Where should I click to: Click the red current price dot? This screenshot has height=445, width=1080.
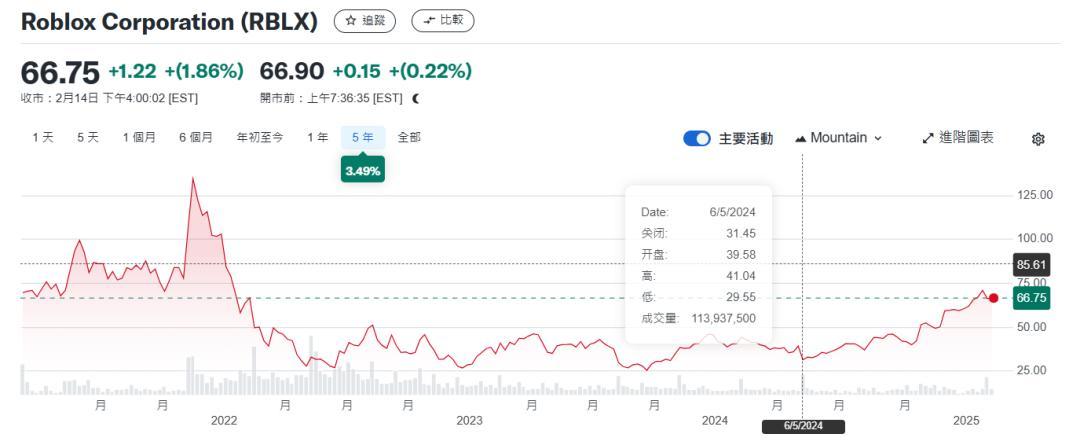pyautogui.click(x=993, y=298)
